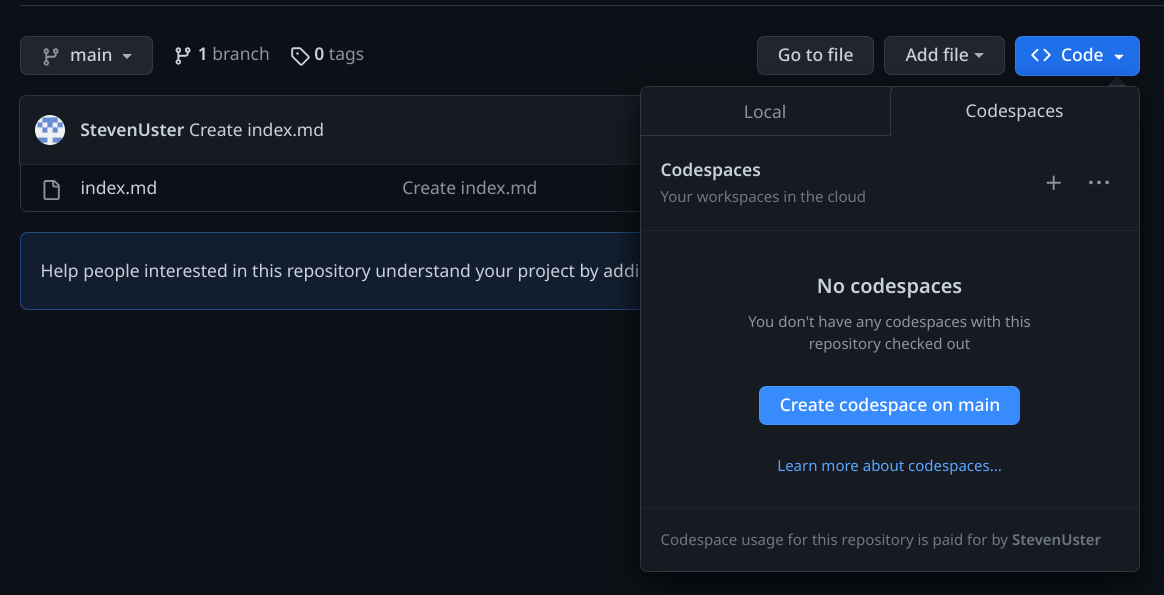Viewport: 1164px width, 595px height.
Task: Select the Codespaces tab
Action: point(1014,111)
